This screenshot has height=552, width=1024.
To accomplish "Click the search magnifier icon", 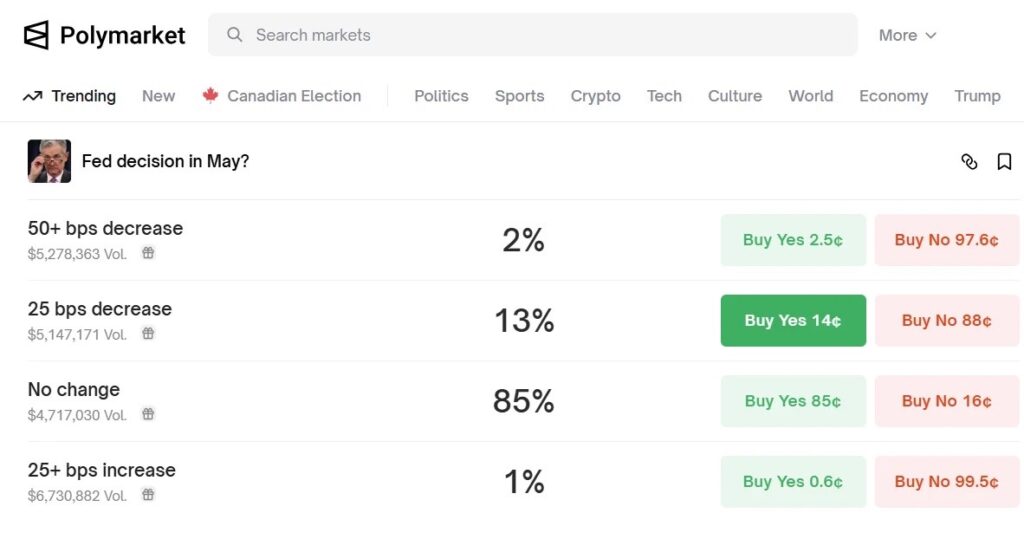I will [235, 35].
